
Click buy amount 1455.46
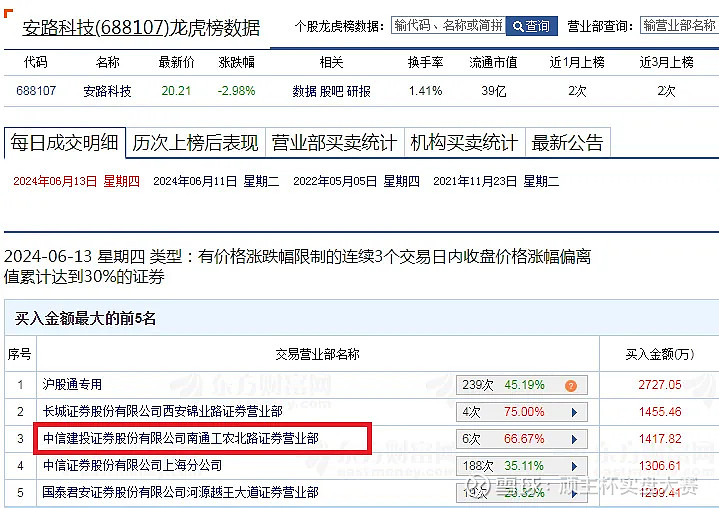660,412
